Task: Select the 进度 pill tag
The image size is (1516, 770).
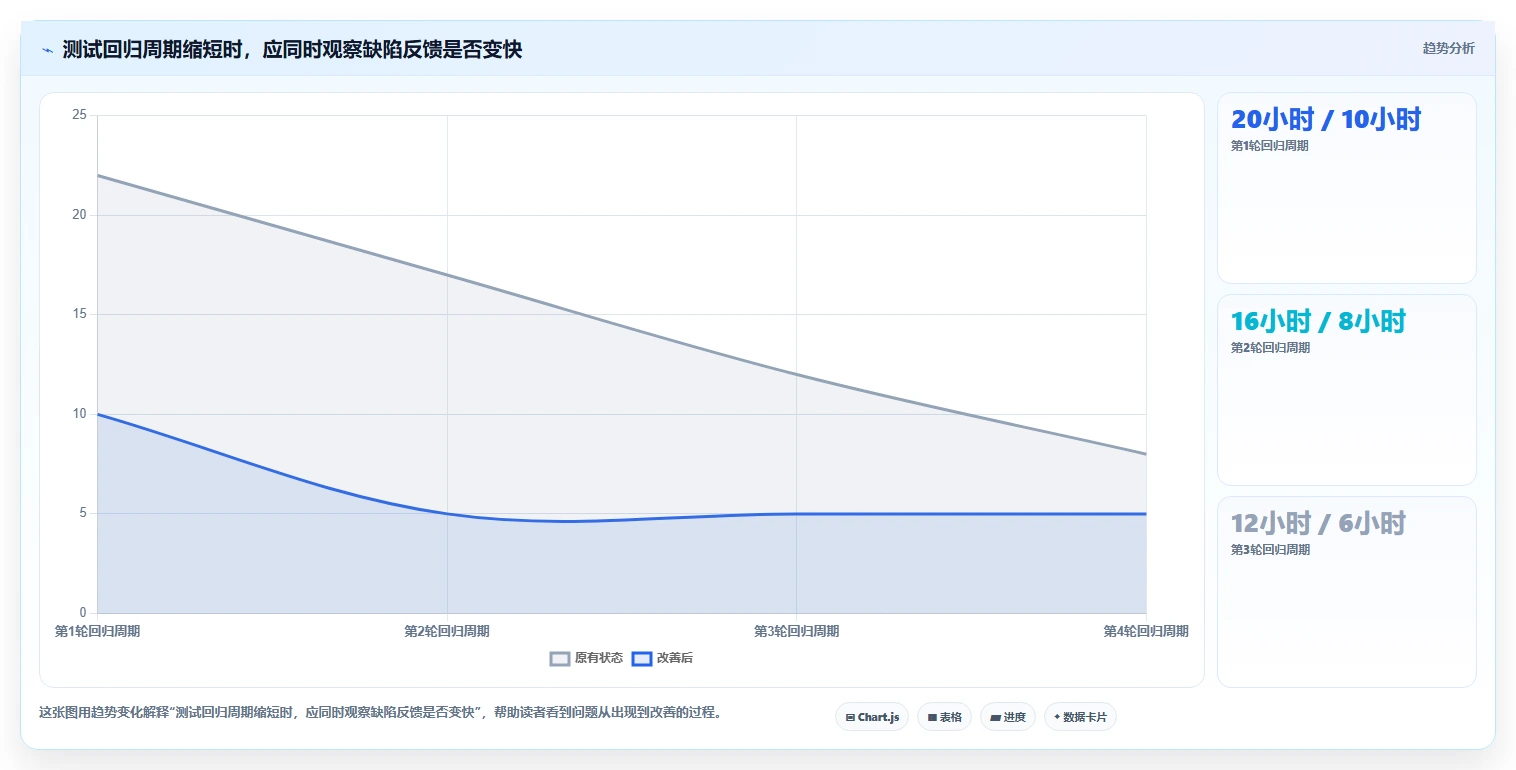Action: click(1008, 717)
